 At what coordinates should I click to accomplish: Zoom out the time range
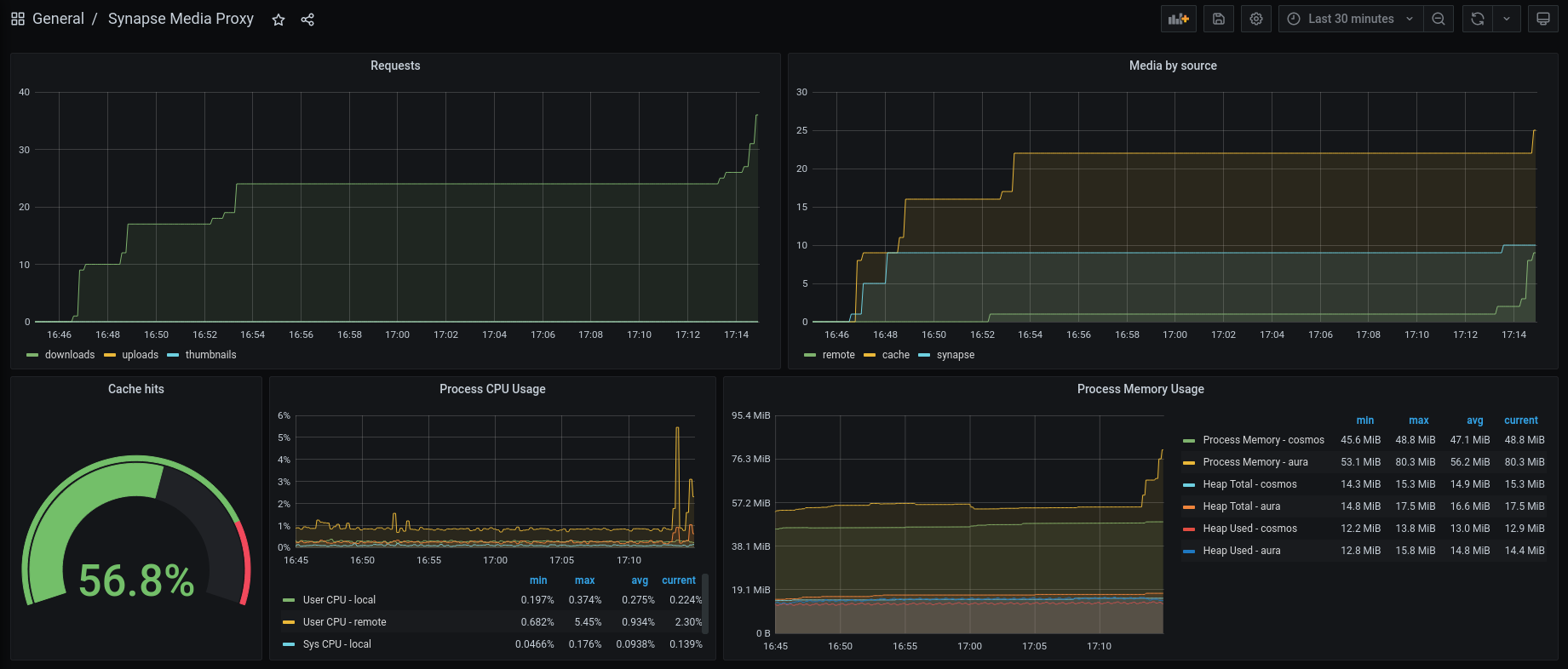(1439, 19)
